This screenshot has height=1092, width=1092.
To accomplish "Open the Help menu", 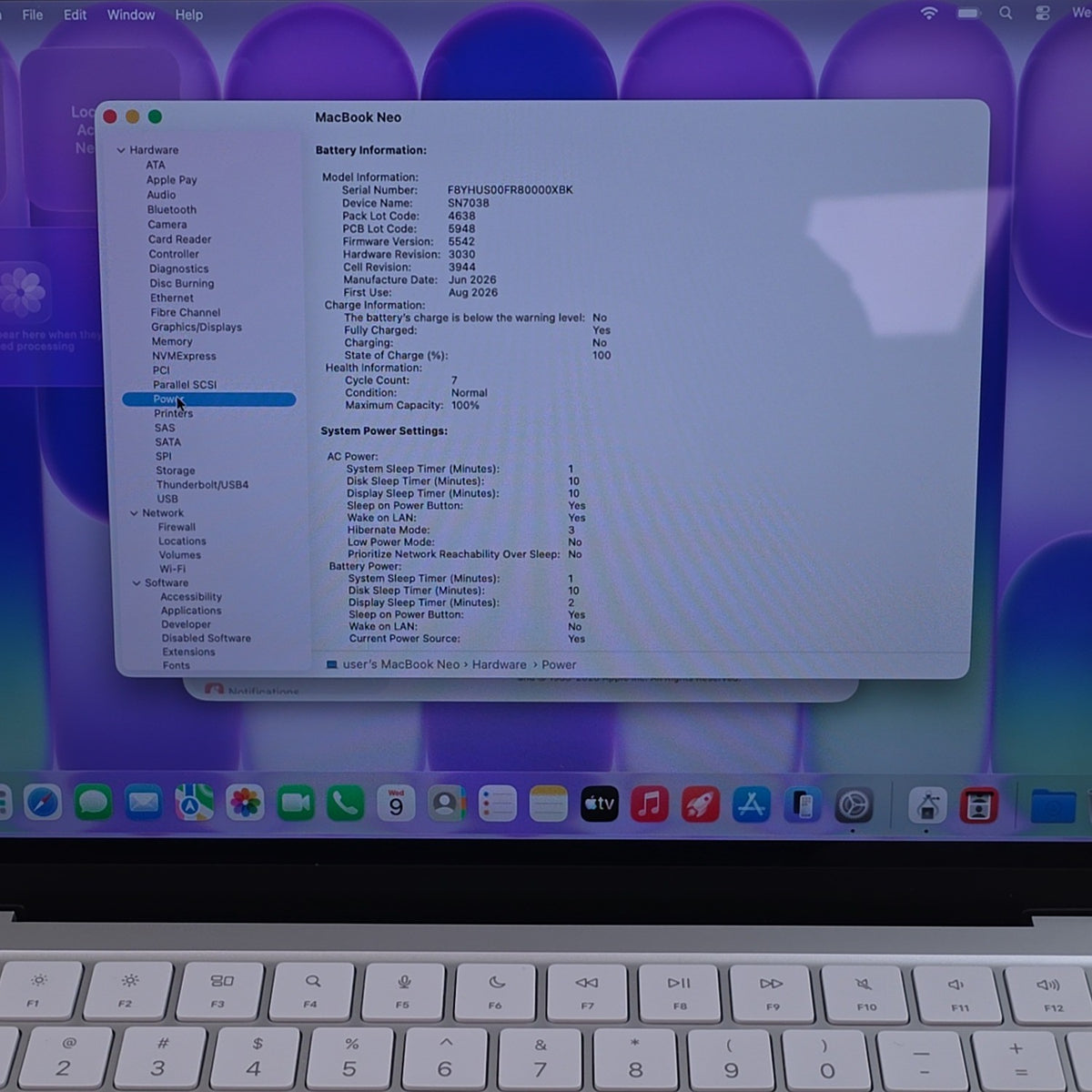I will [189, 15].
